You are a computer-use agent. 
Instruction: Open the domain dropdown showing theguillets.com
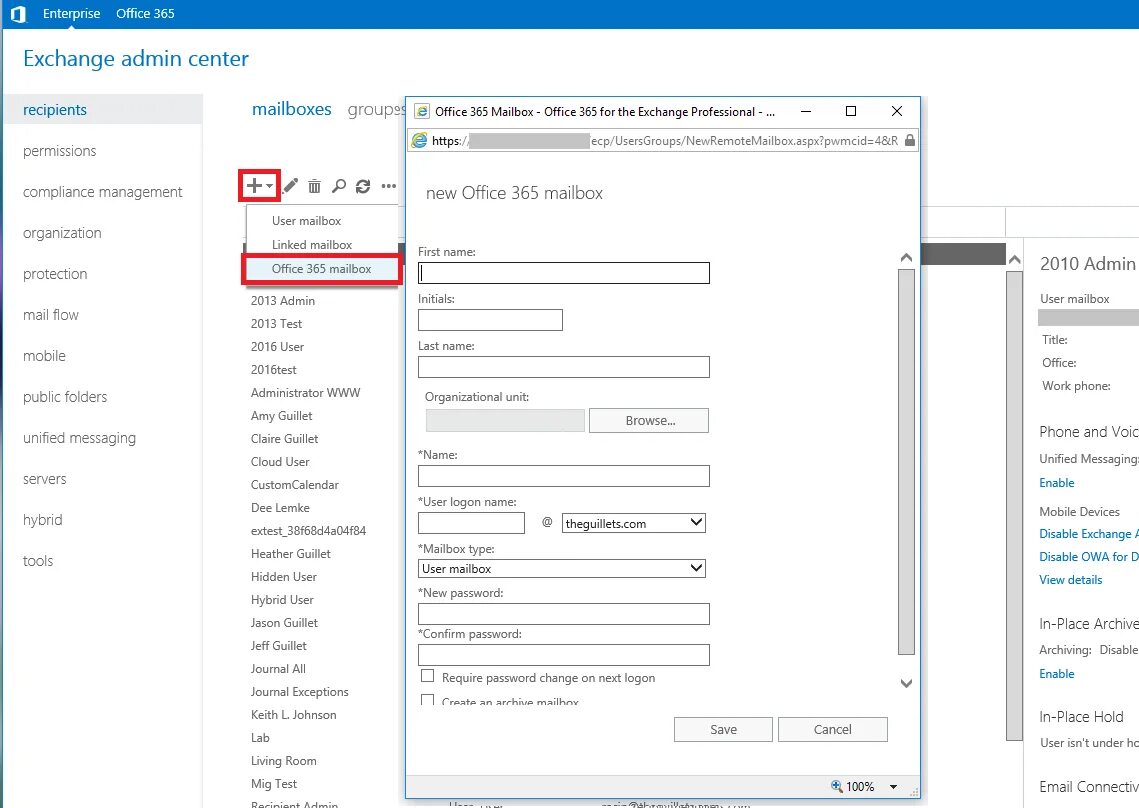coord(634,522)
